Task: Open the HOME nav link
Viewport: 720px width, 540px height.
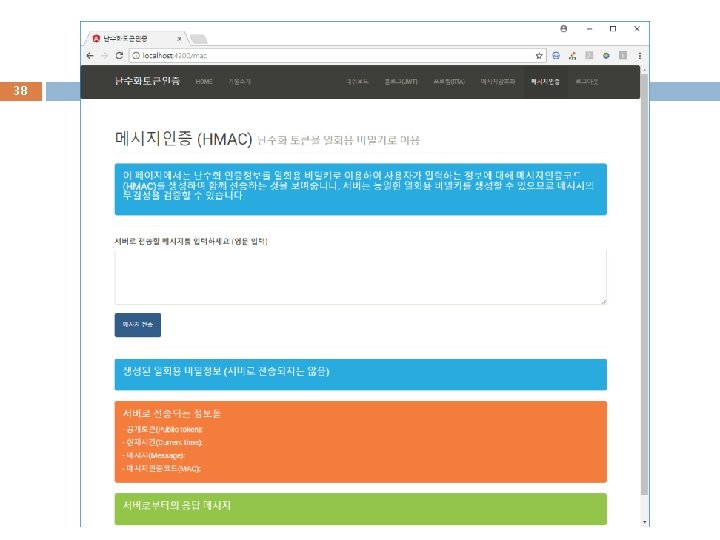Action: [204, 82]
